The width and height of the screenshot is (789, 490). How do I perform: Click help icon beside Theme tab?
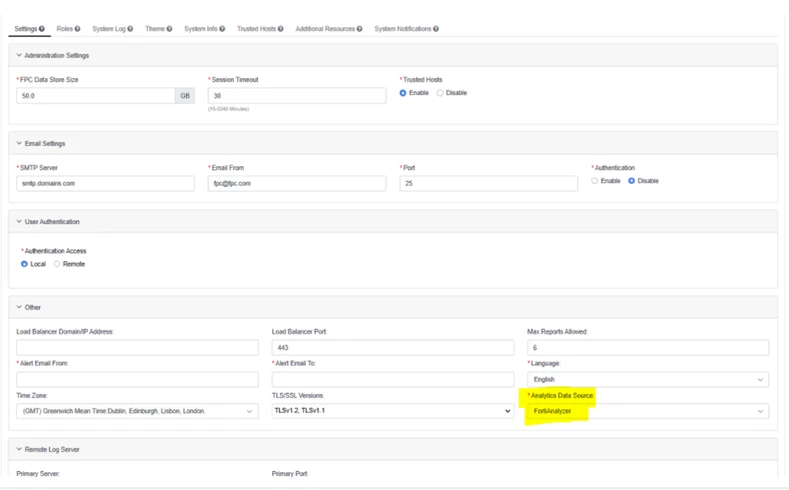point(170,29)
